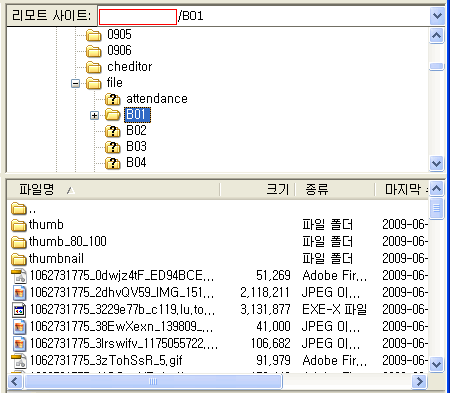
Task: Open the remote site path dropdown
Action: coord(437,16)
